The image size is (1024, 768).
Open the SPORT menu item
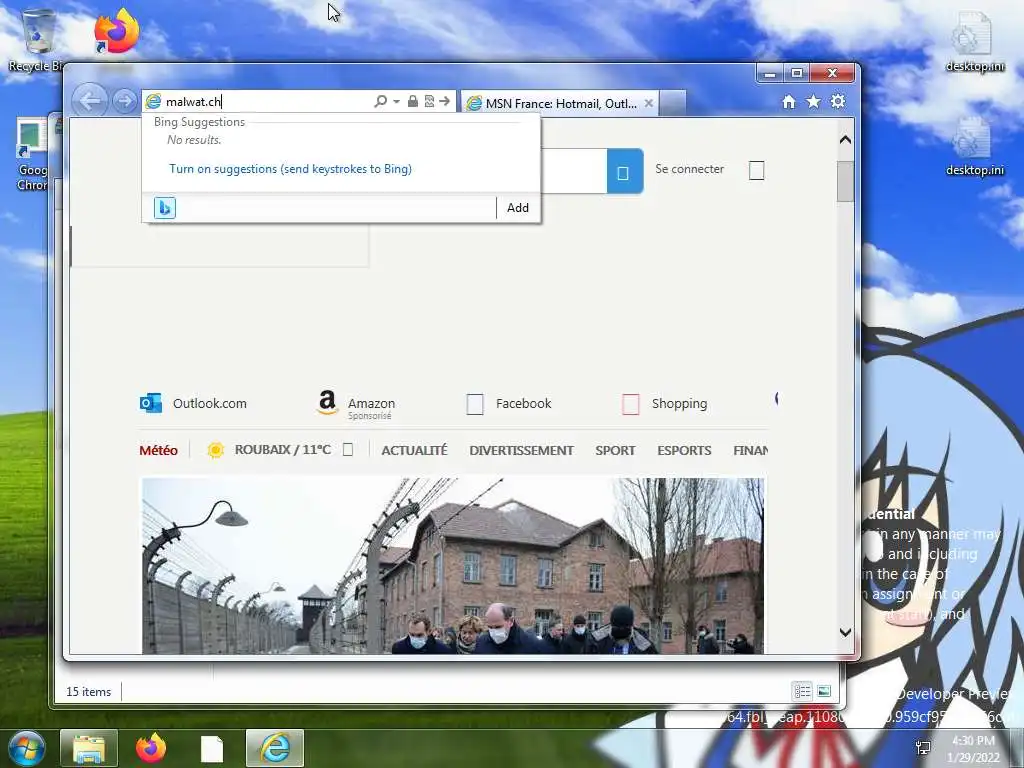[615, 451]
